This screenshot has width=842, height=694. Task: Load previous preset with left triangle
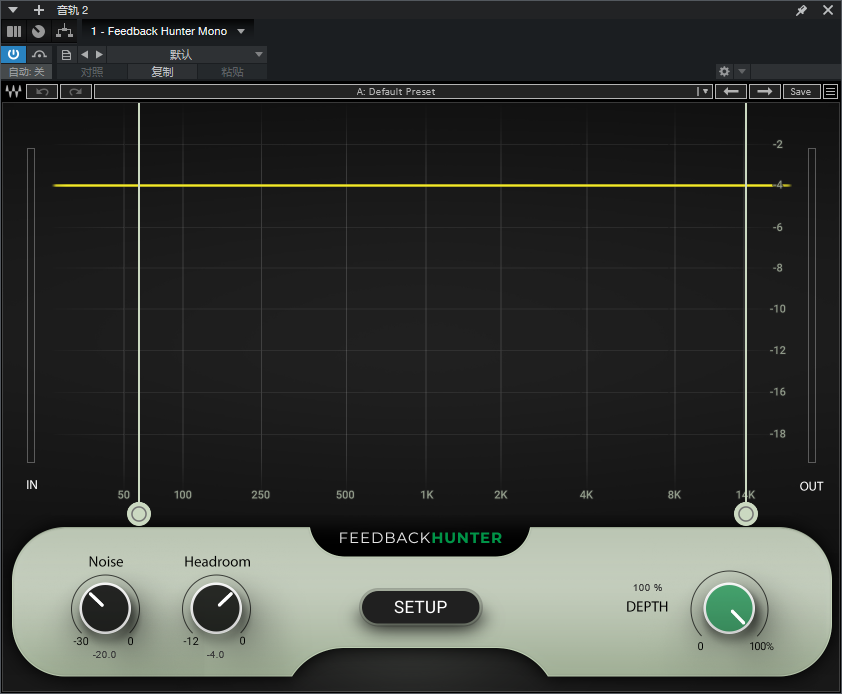coord(84,54)
